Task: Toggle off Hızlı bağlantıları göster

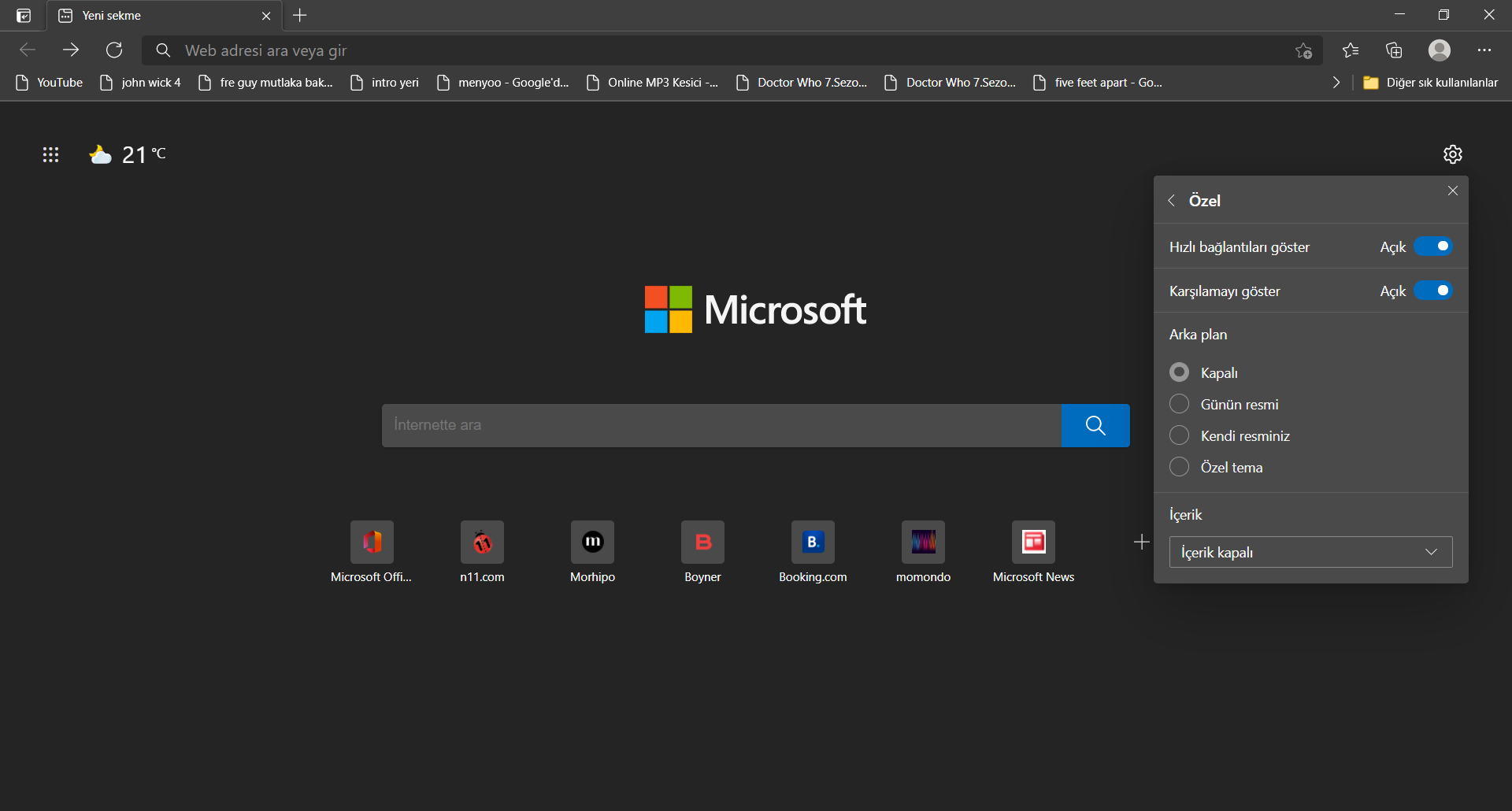Action: [1432, 246]
